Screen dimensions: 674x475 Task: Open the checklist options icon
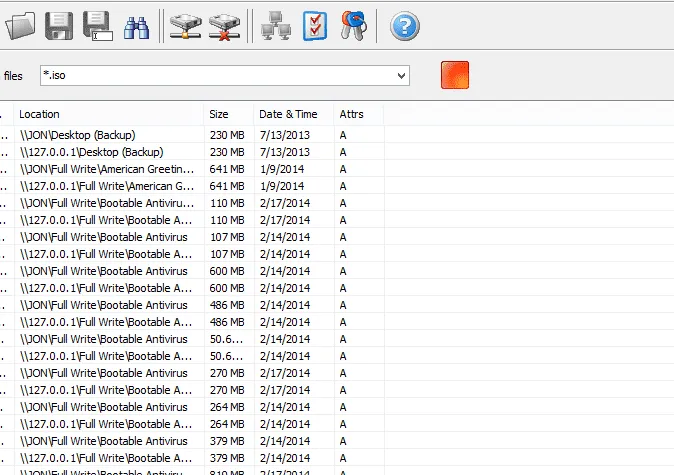coord(315,25)
